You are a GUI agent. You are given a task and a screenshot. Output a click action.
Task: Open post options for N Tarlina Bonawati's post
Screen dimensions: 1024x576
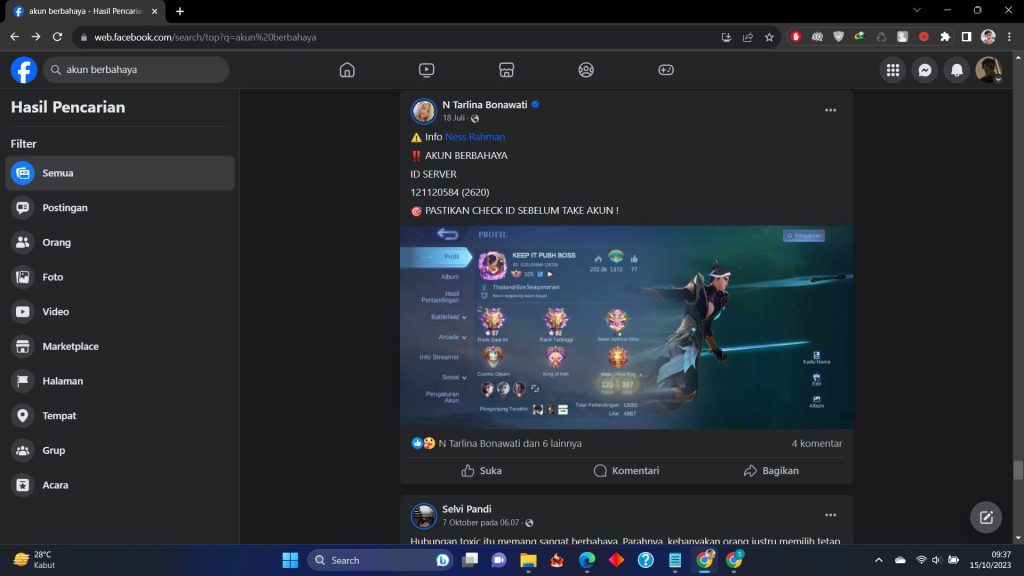(x=830, y=110)
